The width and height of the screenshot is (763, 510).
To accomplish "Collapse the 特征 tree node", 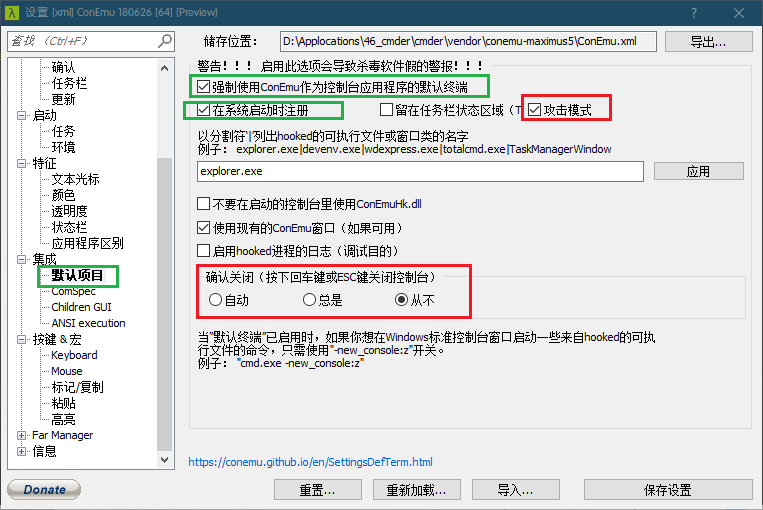I will point(21,163).
